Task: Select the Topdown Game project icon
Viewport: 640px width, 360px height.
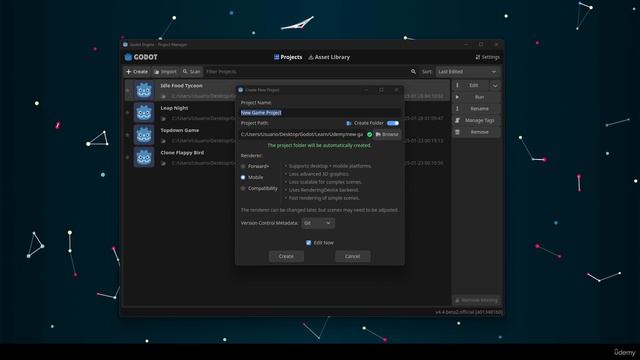Action: (144, 135)
